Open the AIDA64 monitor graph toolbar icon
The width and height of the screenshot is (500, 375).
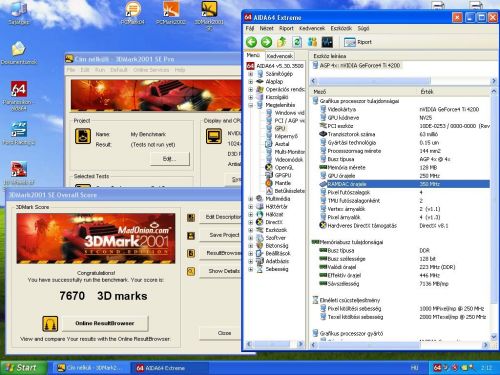(x=327, y=42)
